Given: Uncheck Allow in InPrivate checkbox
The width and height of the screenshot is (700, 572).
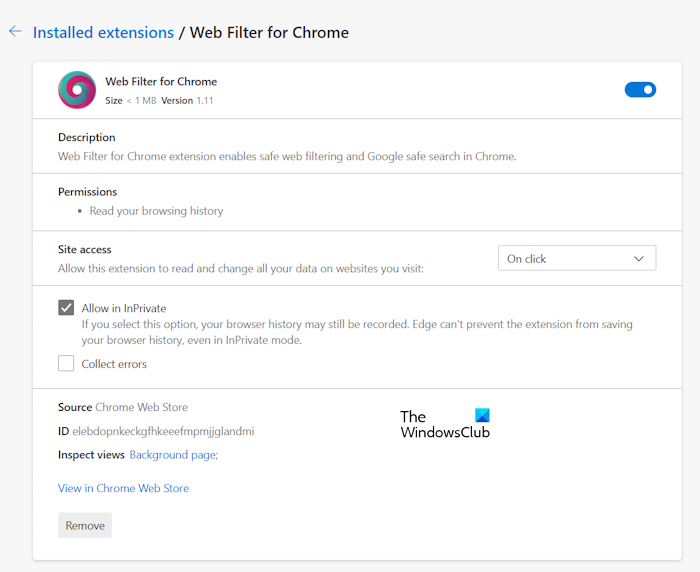Looking at the screenshot, I should tap(66, 308).
